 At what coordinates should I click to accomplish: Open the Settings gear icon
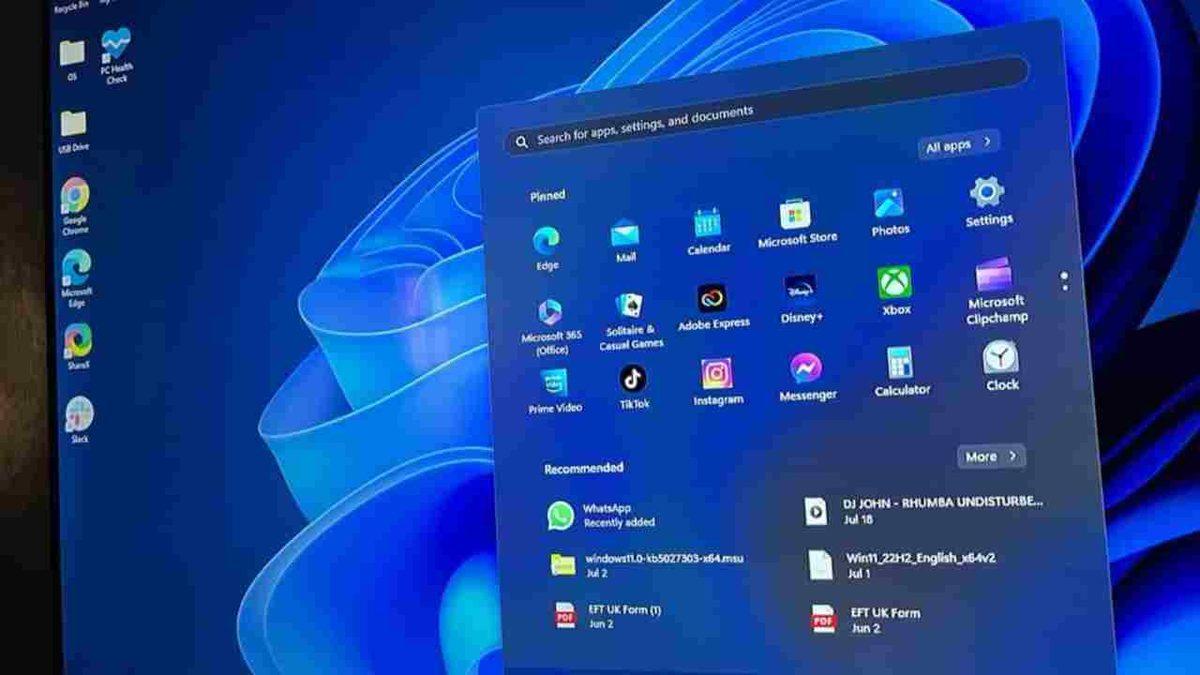[x=986, y=192]
